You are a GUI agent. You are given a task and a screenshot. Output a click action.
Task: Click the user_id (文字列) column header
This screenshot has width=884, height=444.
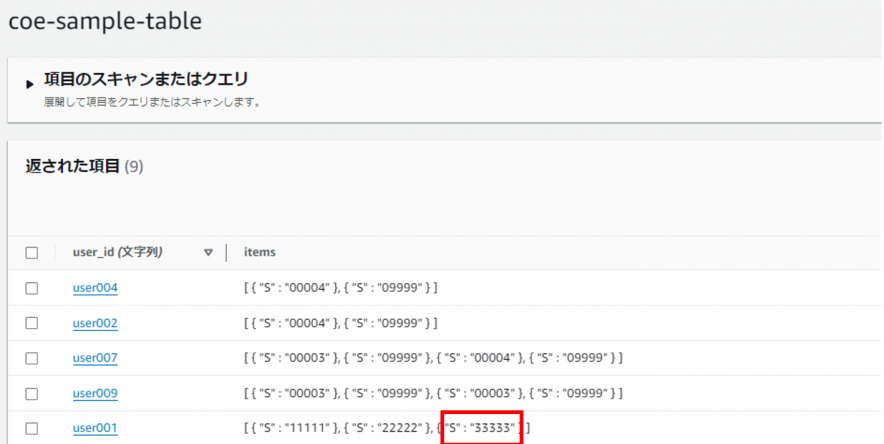[x=118, y=253]
